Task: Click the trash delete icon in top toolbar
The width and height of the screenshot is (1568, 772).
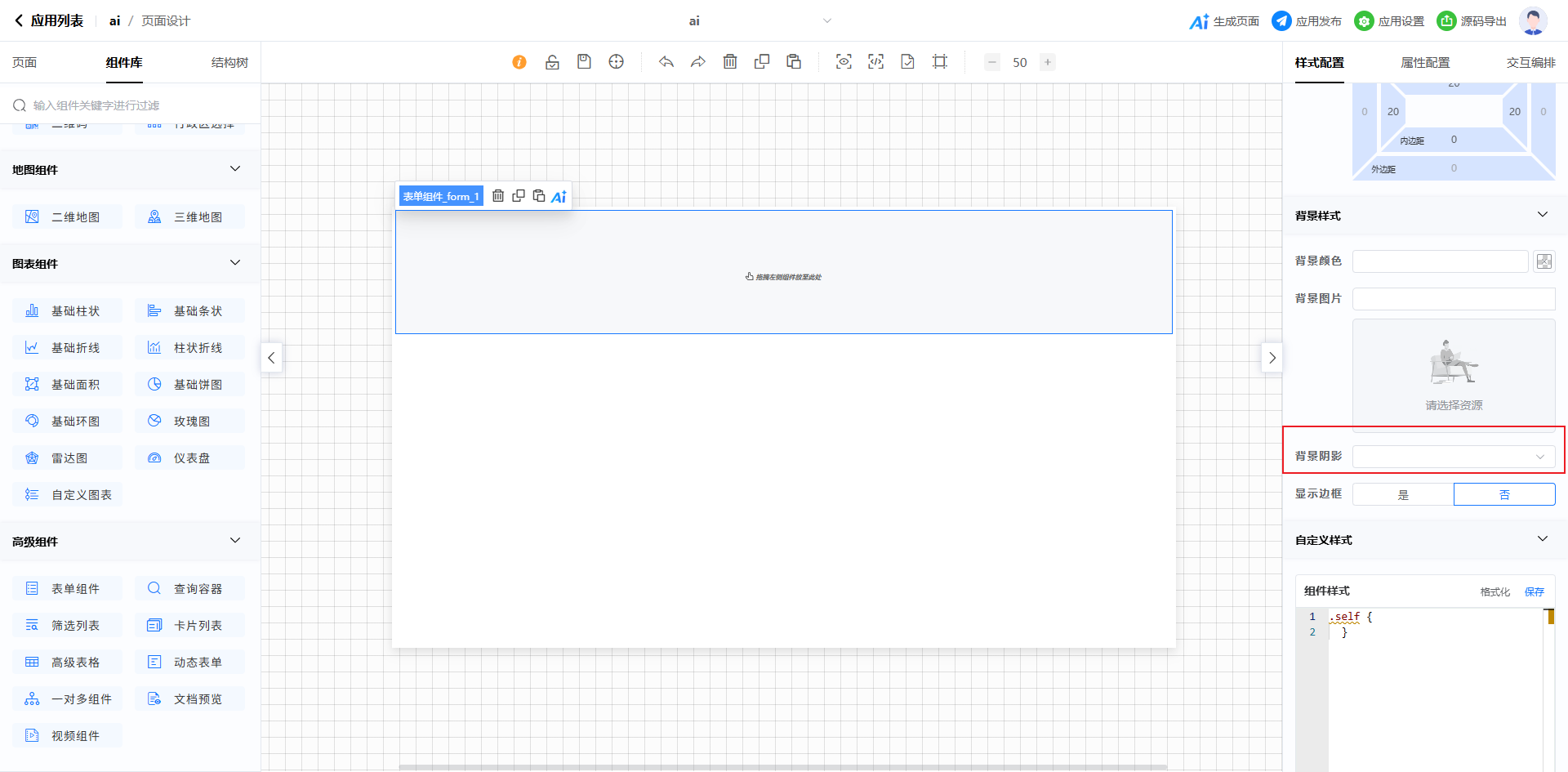Action: click(730, 62)
